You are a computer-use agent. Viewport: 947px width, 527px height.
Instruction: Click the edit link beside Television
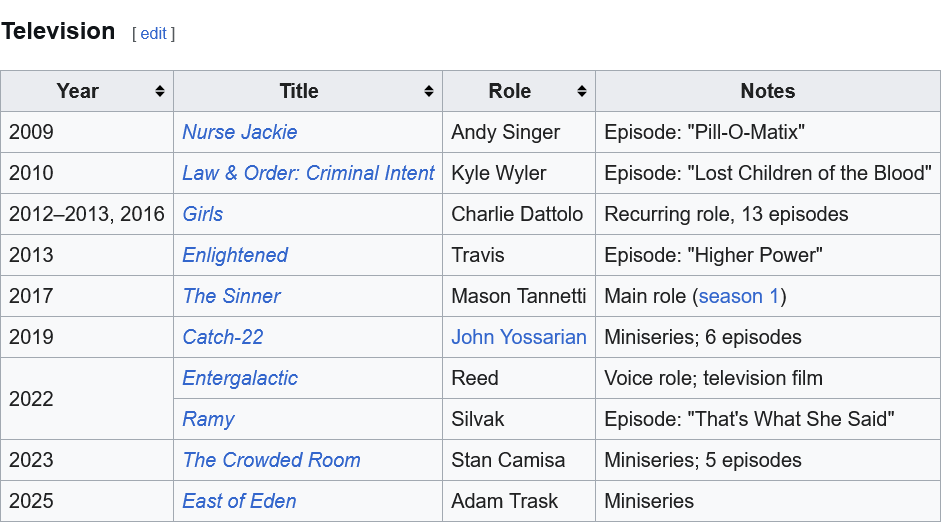click(153, 33)
